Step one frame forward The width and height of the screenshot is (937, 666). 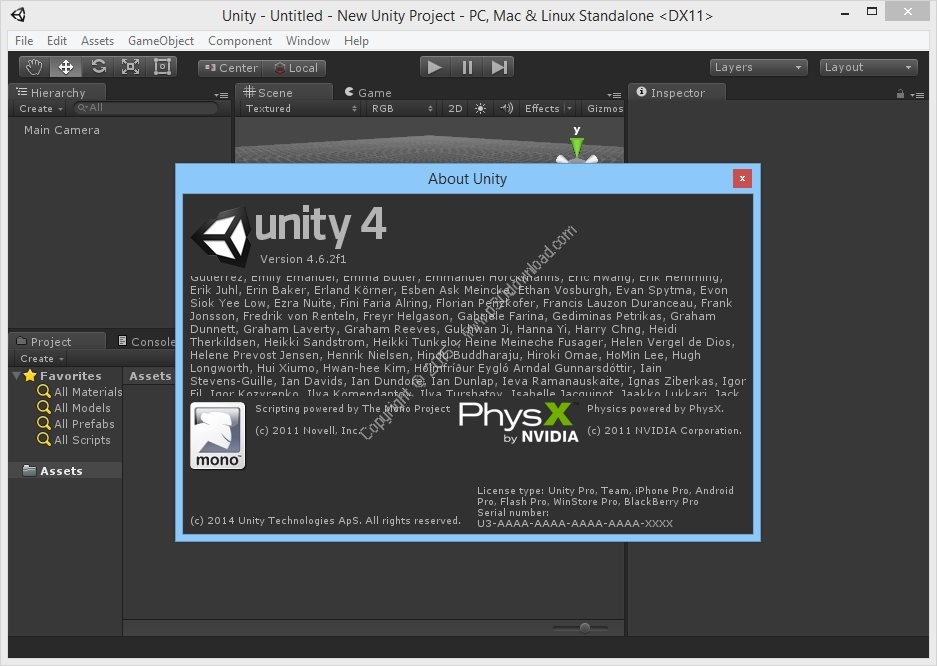[498, 67]
